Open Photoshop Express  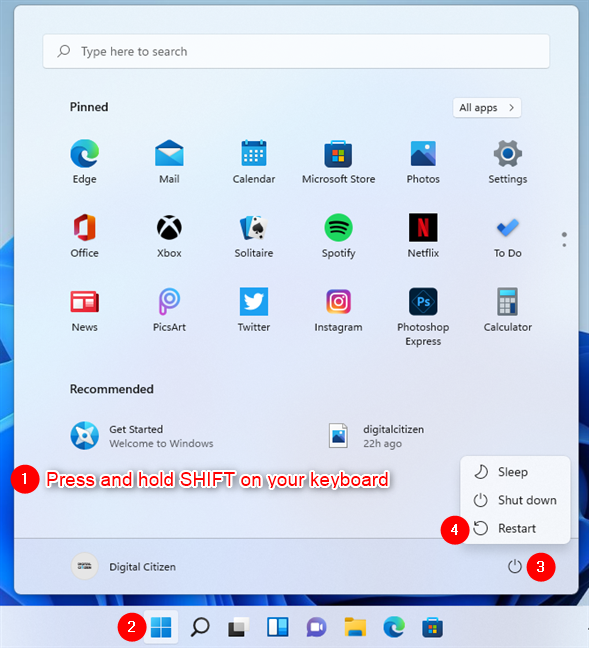(x=423, y=317)
